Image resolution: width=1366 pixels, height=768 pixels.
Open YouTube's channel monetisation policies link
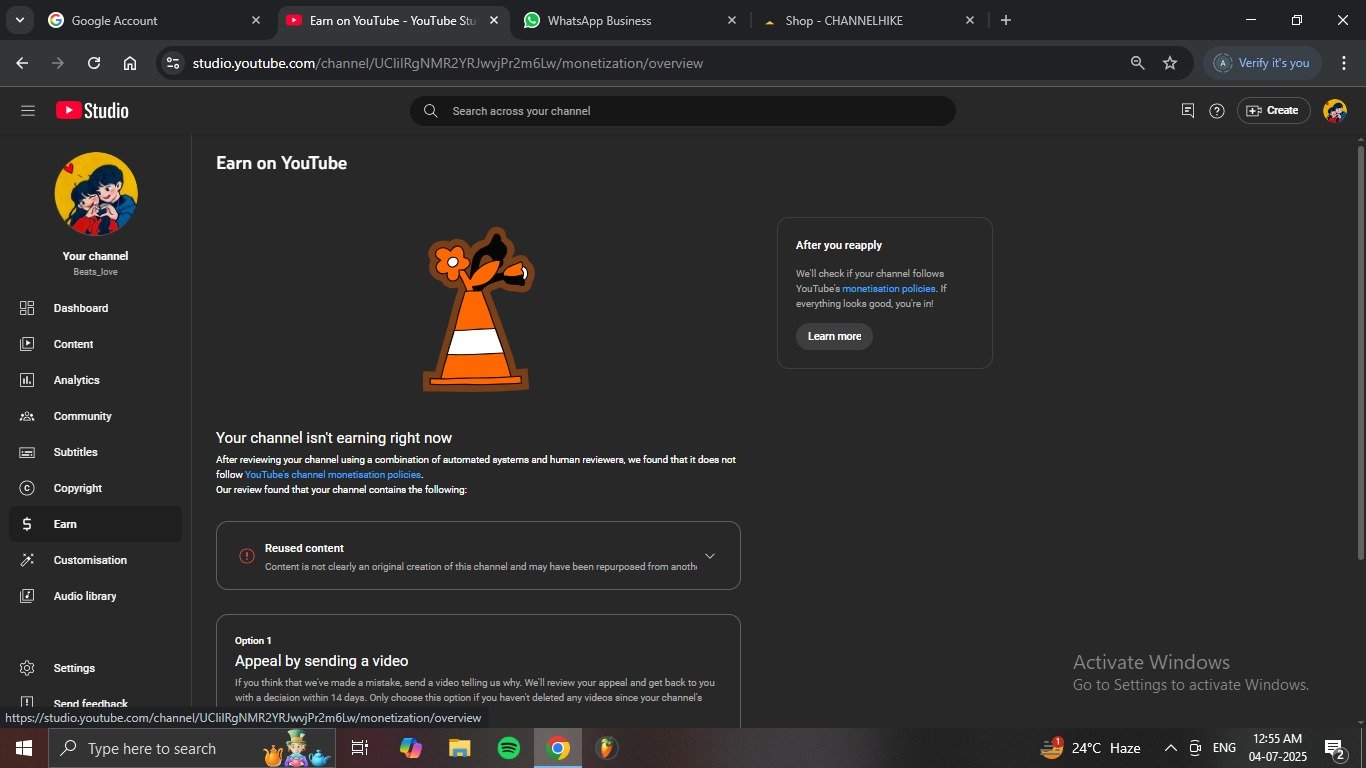click(333, 475)
